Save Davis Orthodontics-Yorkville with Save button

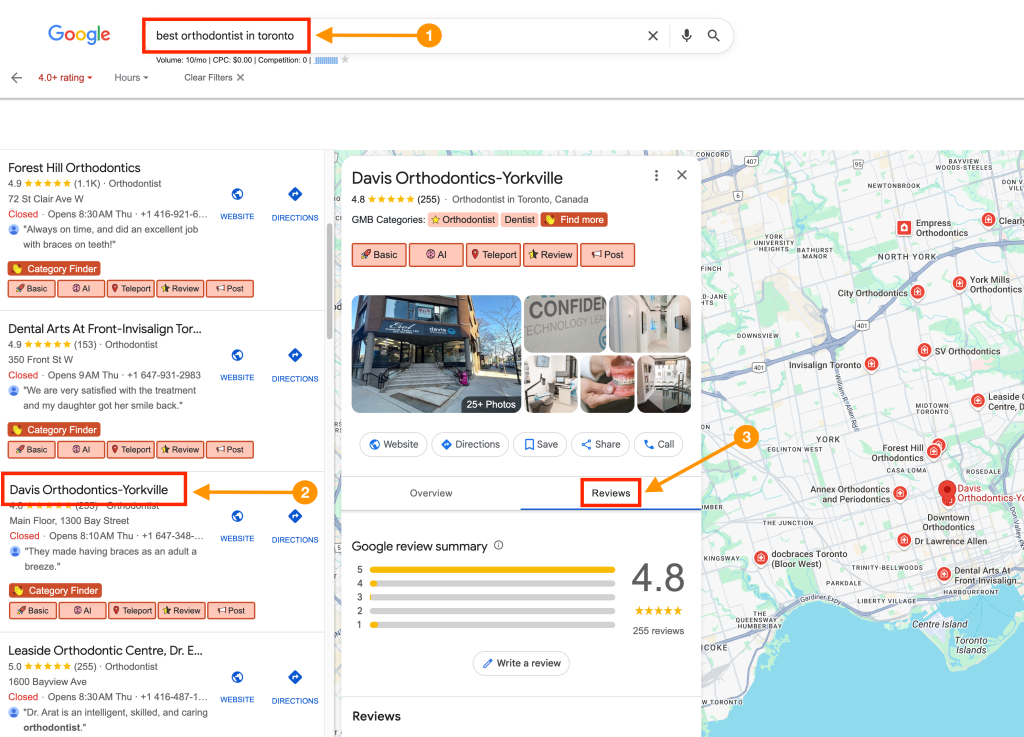point(541,445)
